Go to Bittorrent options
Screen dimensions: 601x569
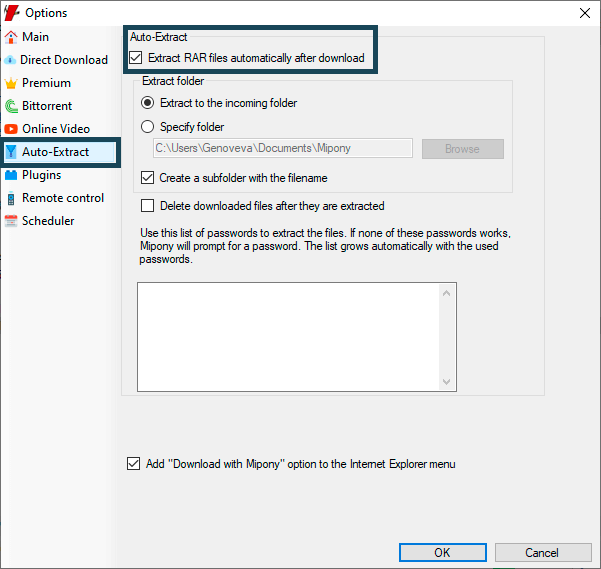coord(47,106)
